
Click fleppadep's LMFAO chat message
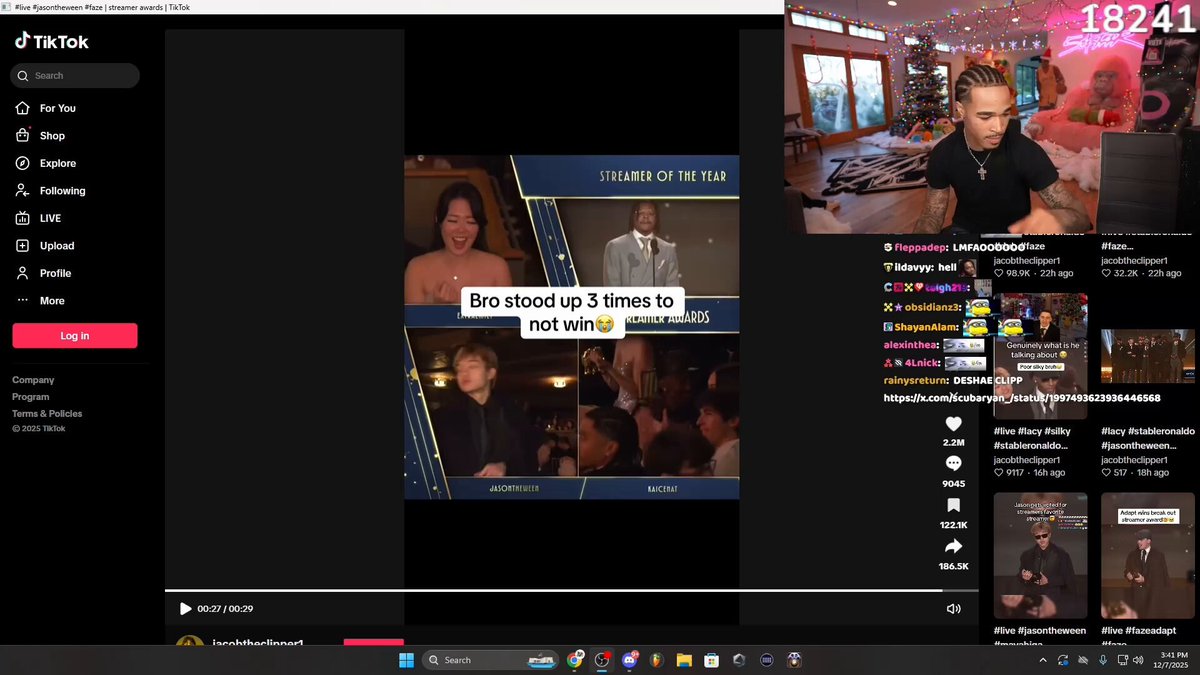coord(955,246)
